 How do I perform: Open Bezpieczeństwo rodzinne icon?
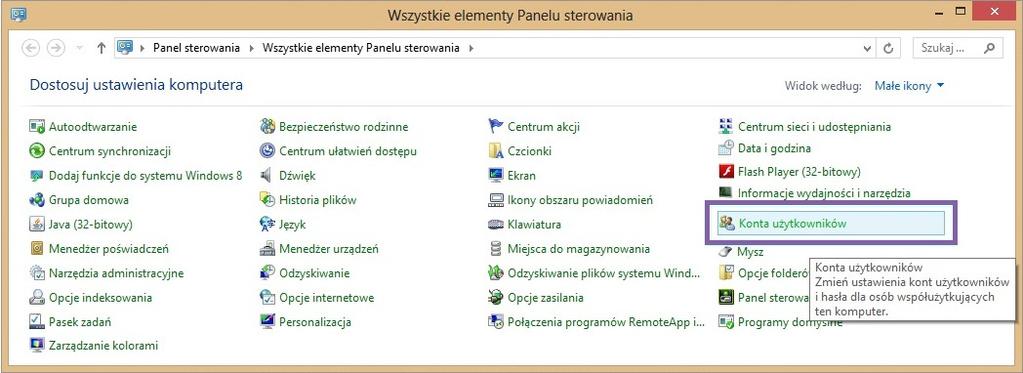[x=267, y=127]
